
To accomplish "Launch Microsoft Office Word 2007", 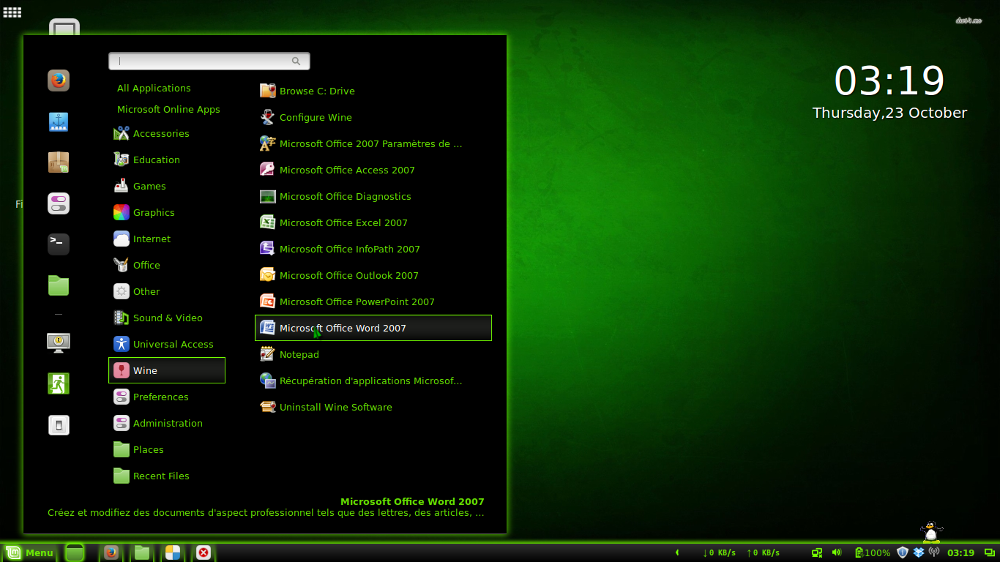I will (x=373, y=328).
